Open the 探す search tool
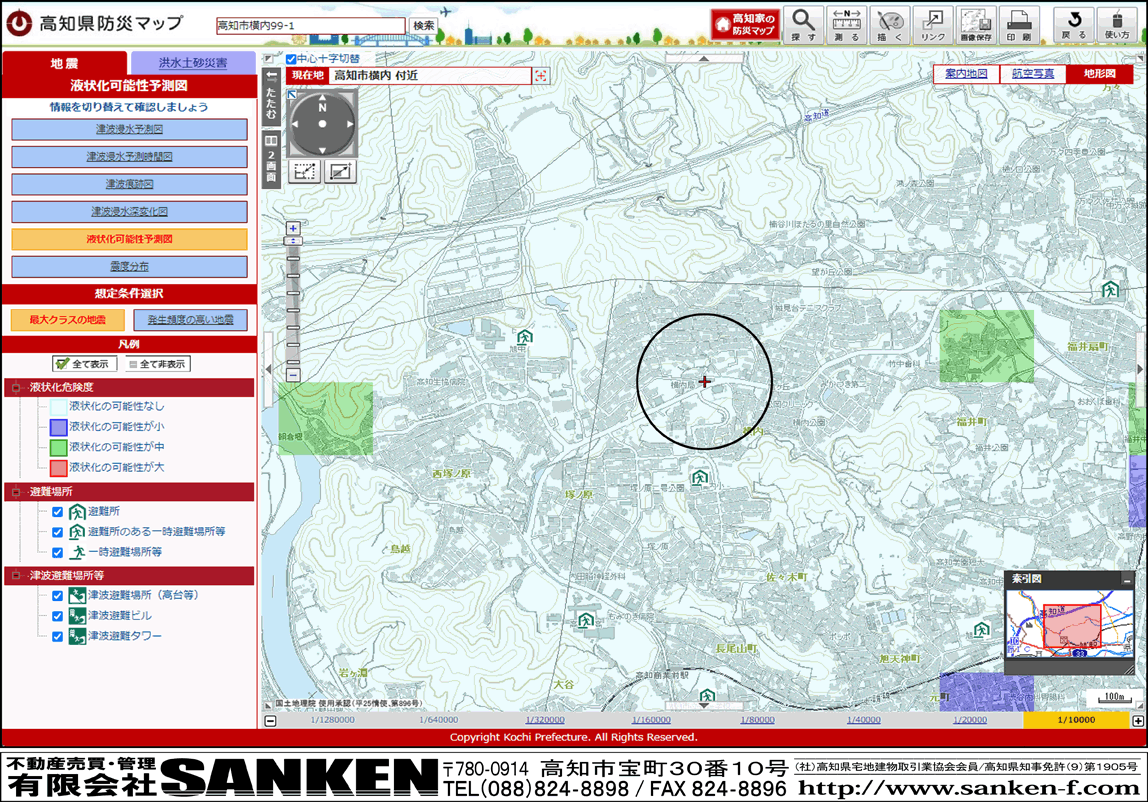The height and width of the screenshot is (802, 1148). [803, 24]
